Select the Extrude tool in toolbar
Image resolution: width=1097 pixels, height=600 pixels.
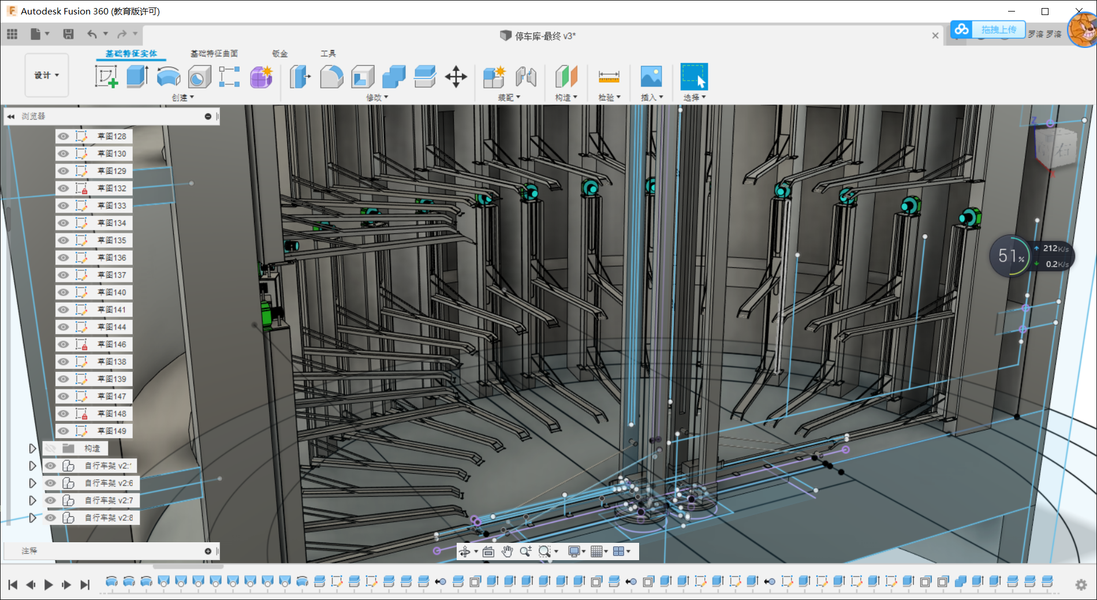coord(137,77)
